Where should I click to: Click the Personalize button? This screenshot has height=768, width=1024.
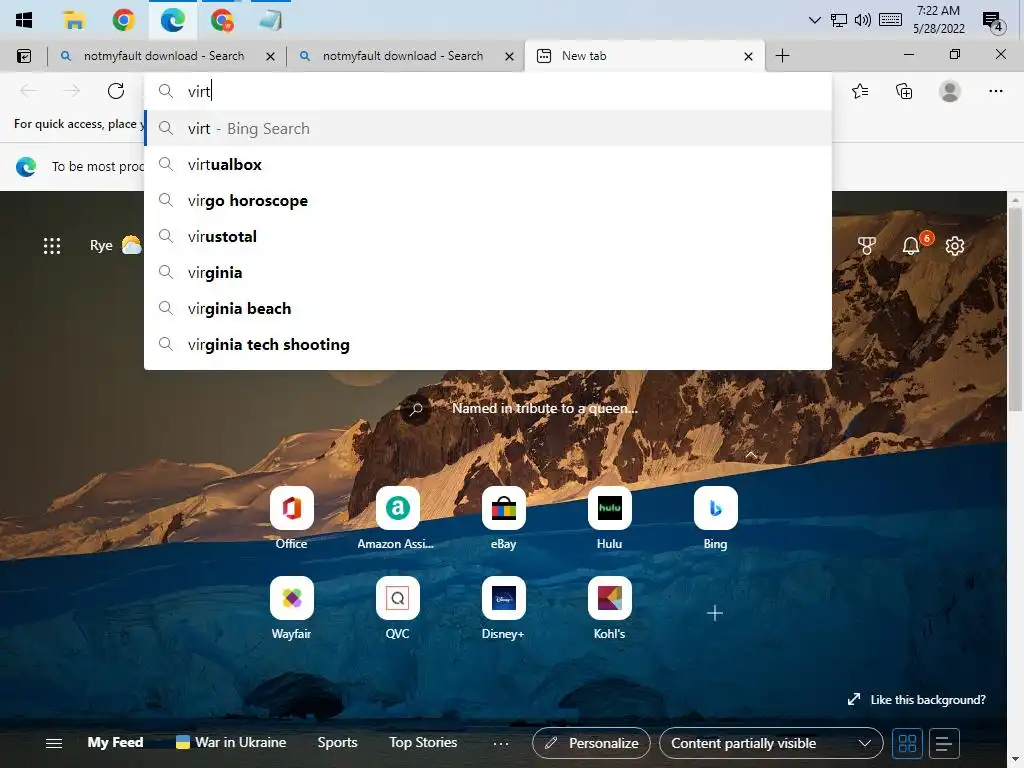[591, 743]
